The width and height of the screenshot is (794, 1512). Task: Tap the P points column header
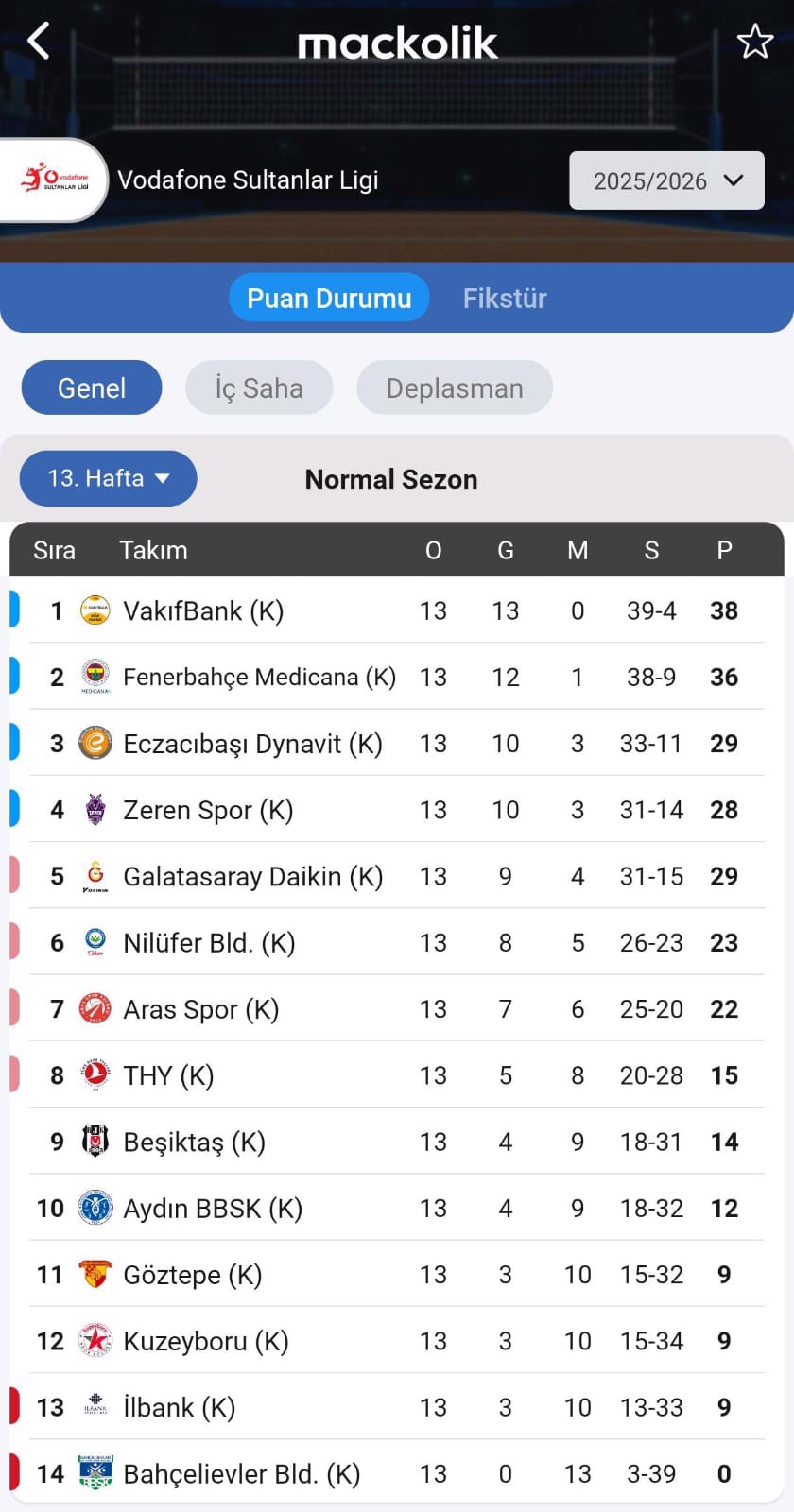tap(724, 550)
